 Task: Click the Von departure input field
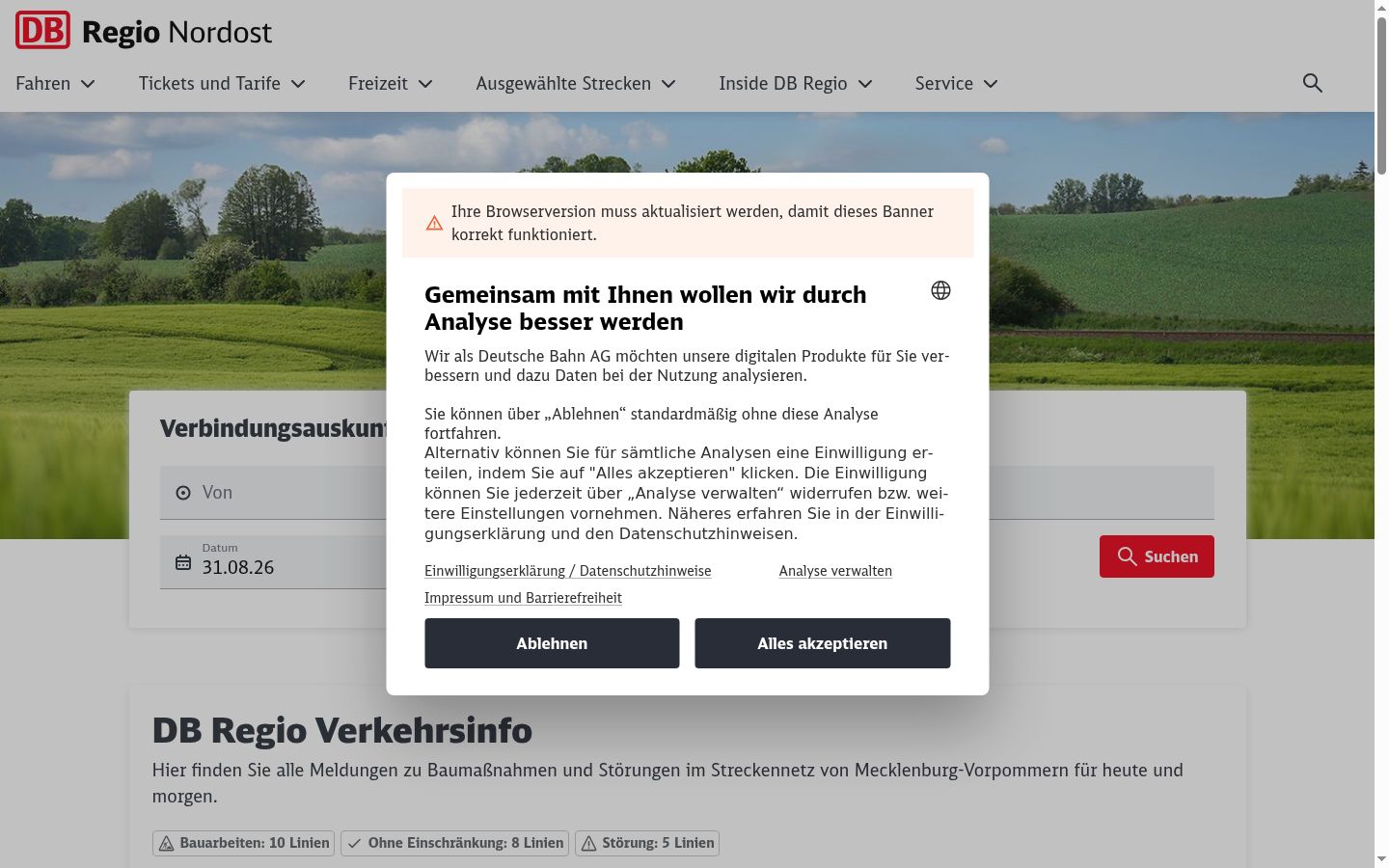pyautogui.click(x=274, y=493)
